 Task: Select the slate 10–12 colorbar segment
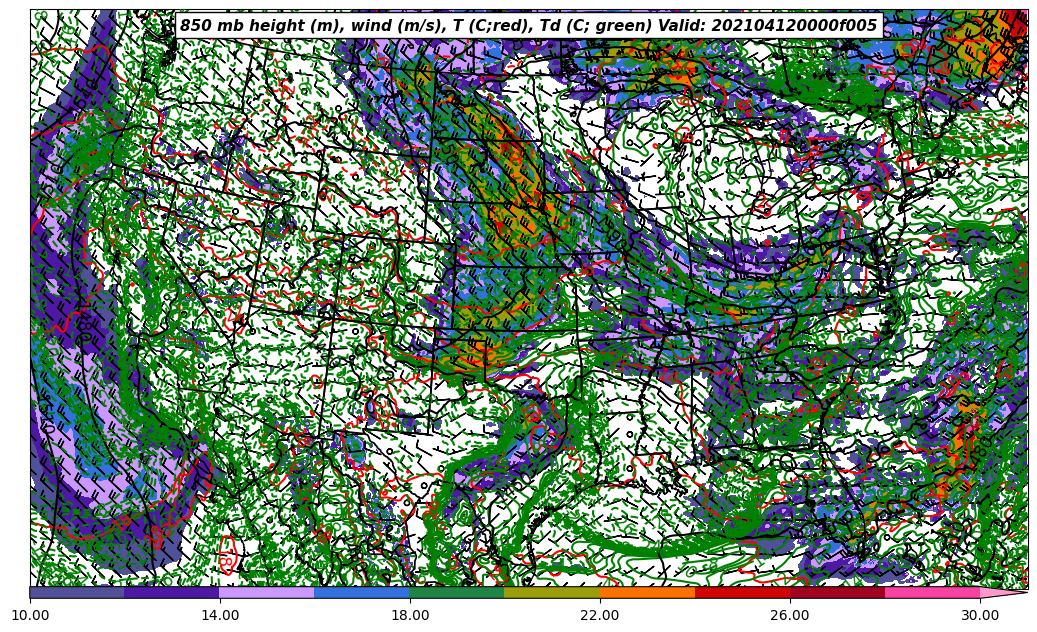[x=77, y=593]
